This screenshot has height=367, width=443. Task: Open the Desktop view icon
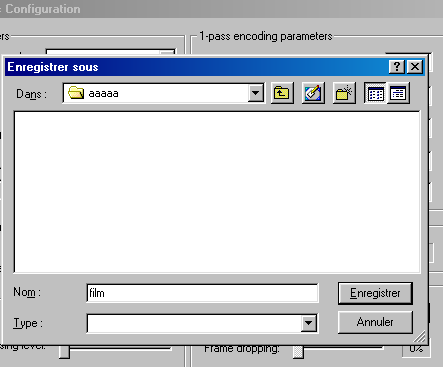coord(313,93)
